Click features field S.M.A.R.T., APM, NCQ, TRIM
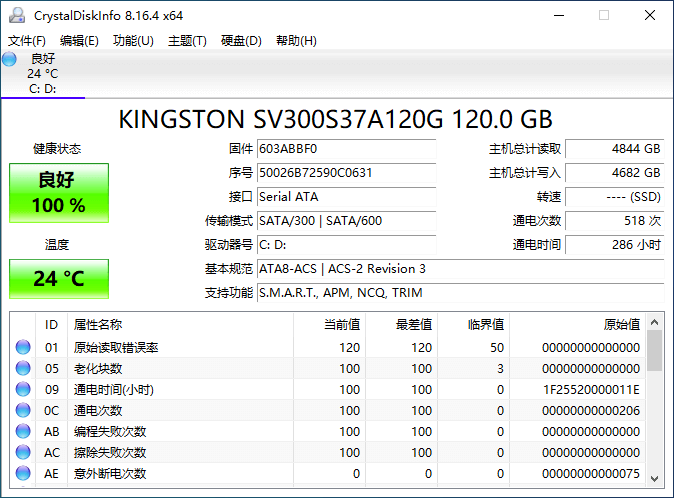Screen dimensions: 674x498 pyautogui.click(x=461, y=293)
